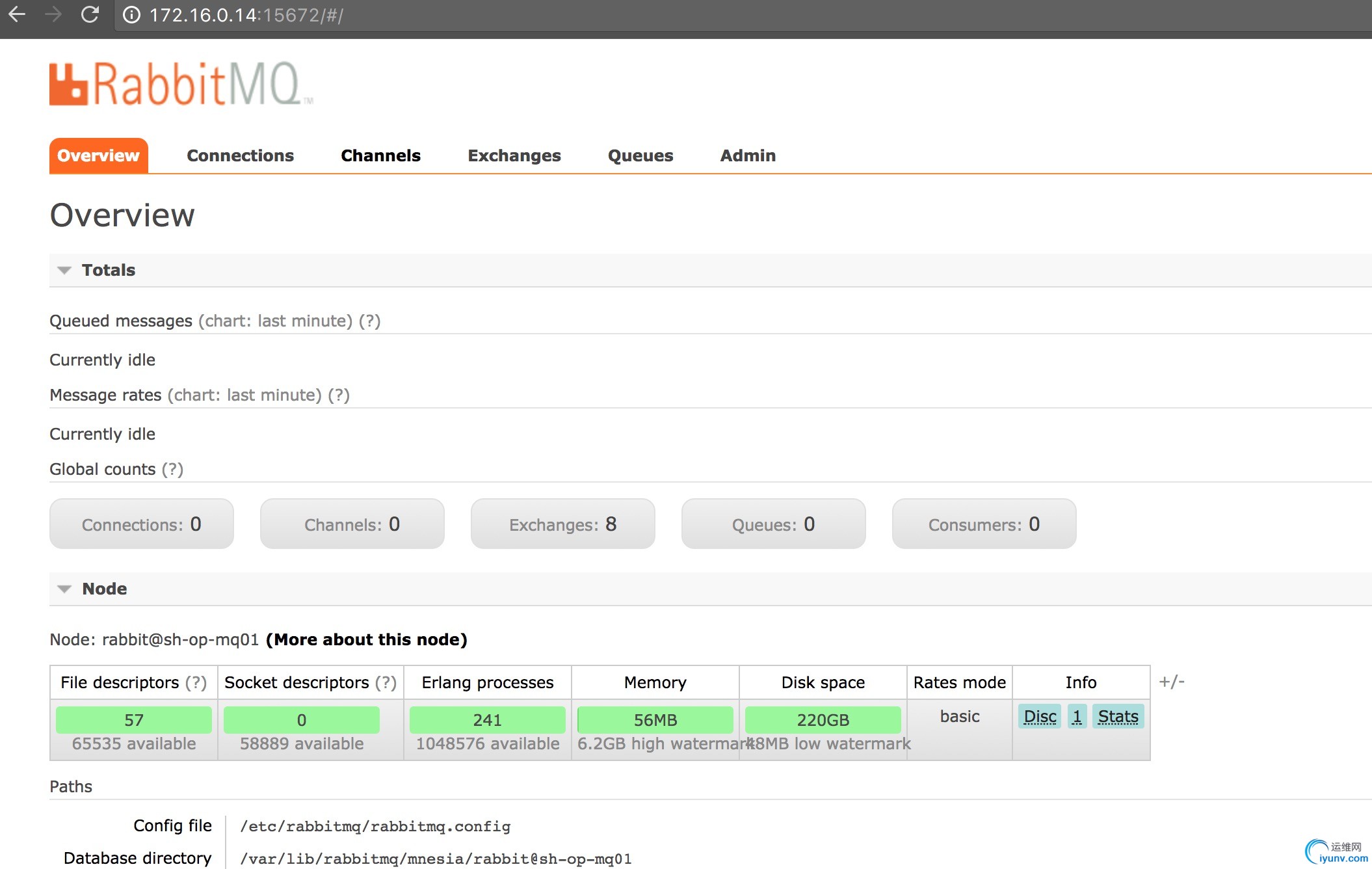
Task: Click '65535 available' text
Action: pos(134,743)
